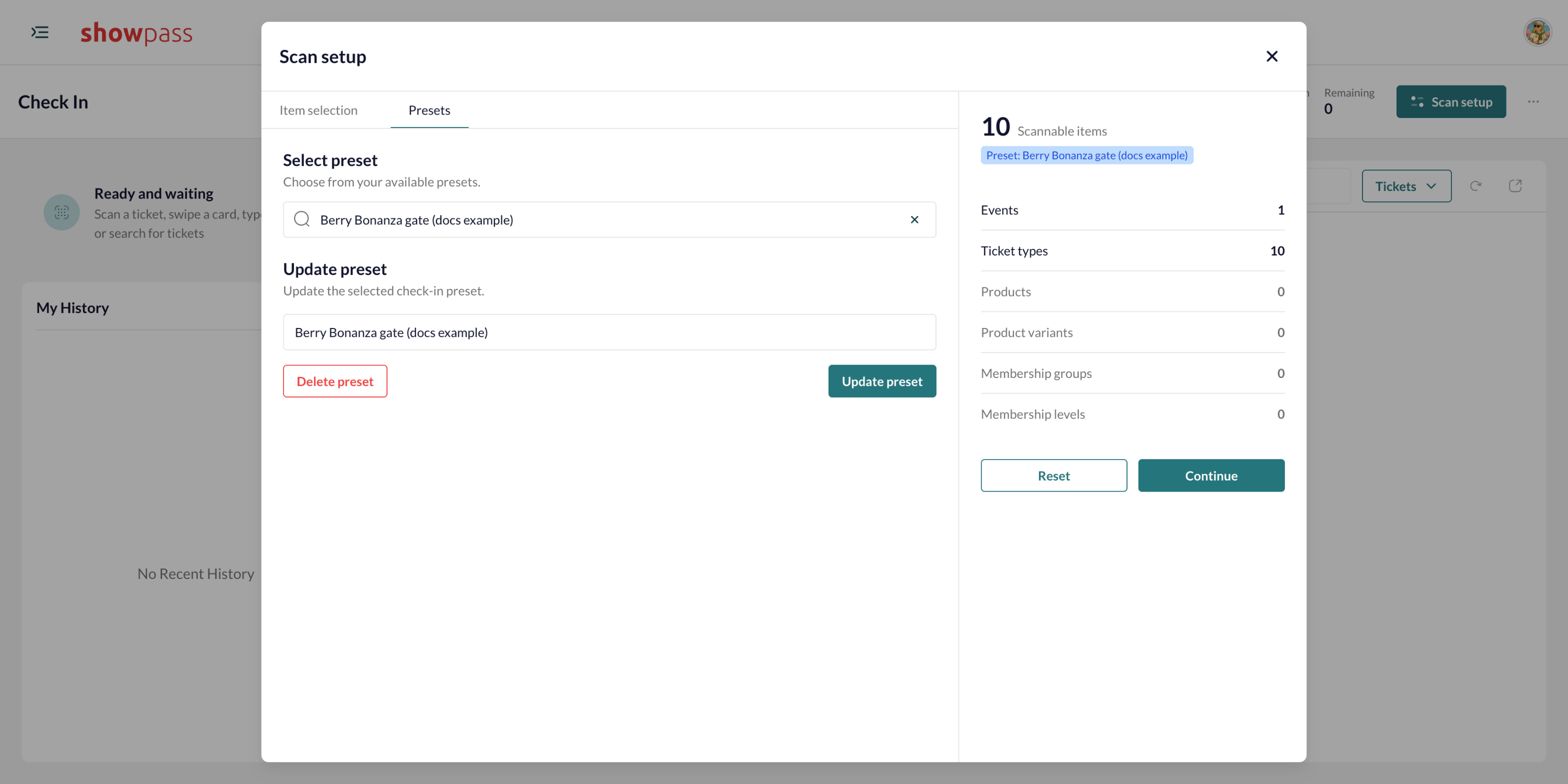Screen dimensions: 1568x784
Task: Continue with the selected preset
Action: pyautogui.click(x=1210, y=475)
